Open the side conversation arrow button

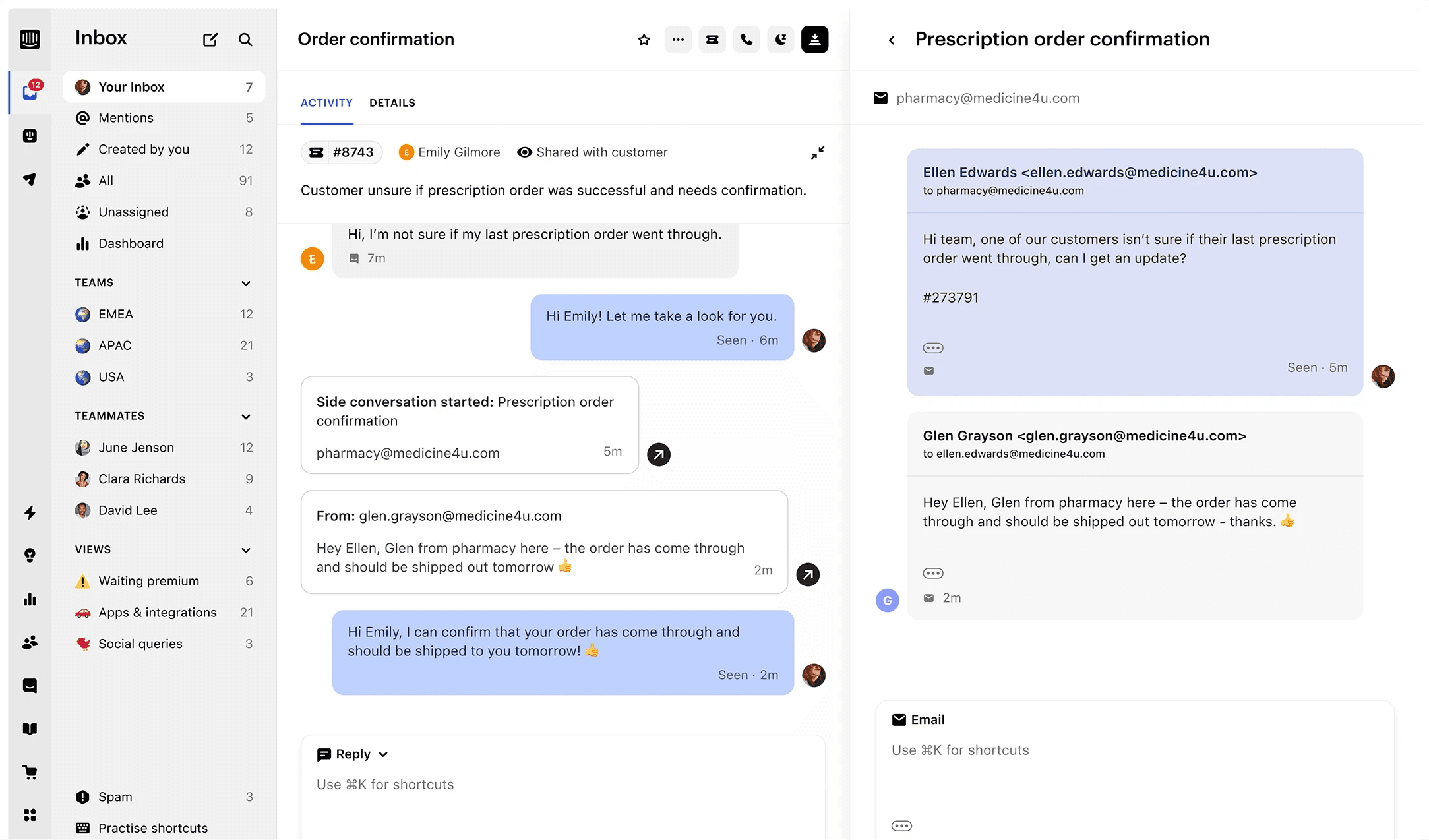[659, 454]
